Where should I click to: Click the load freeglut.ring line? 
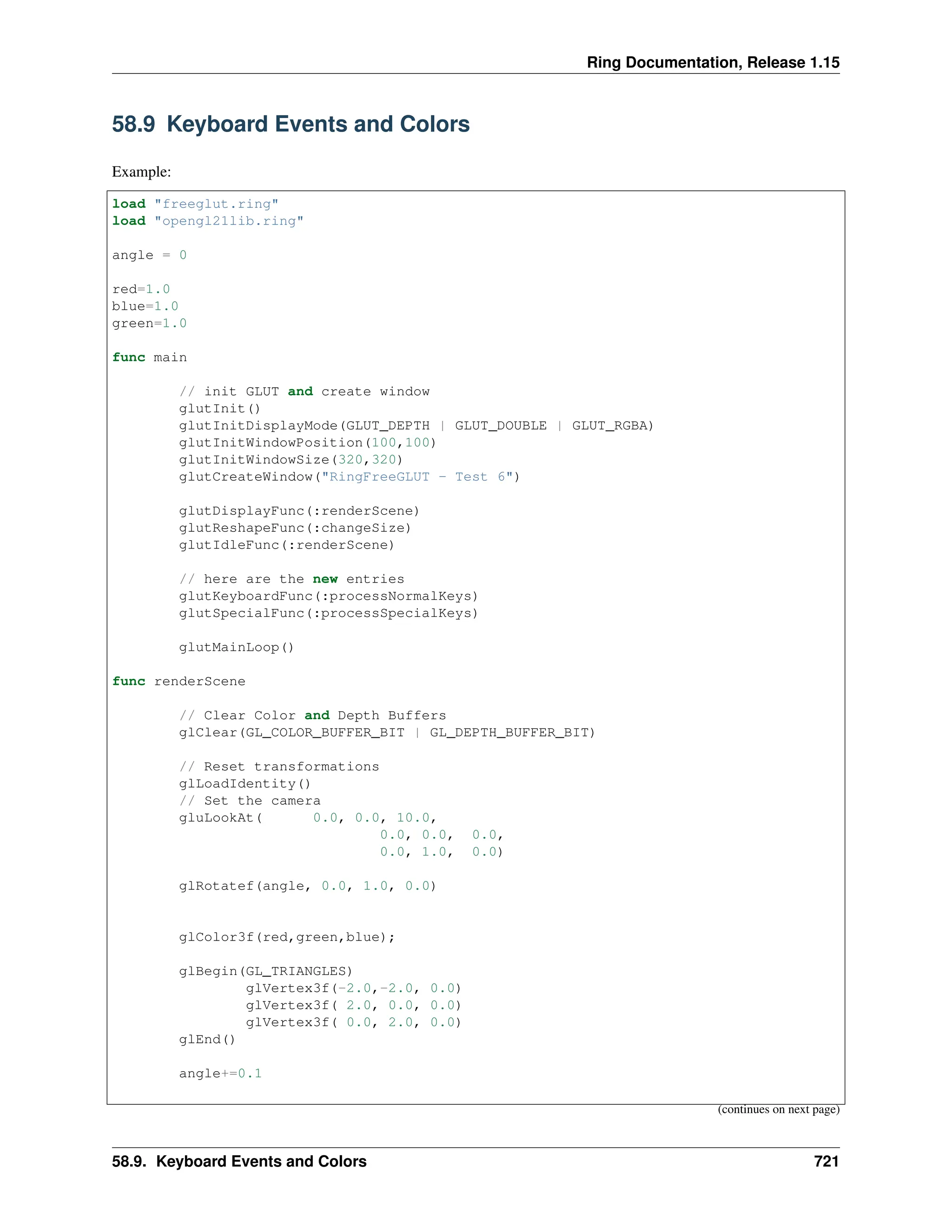(x=195, y=204)
